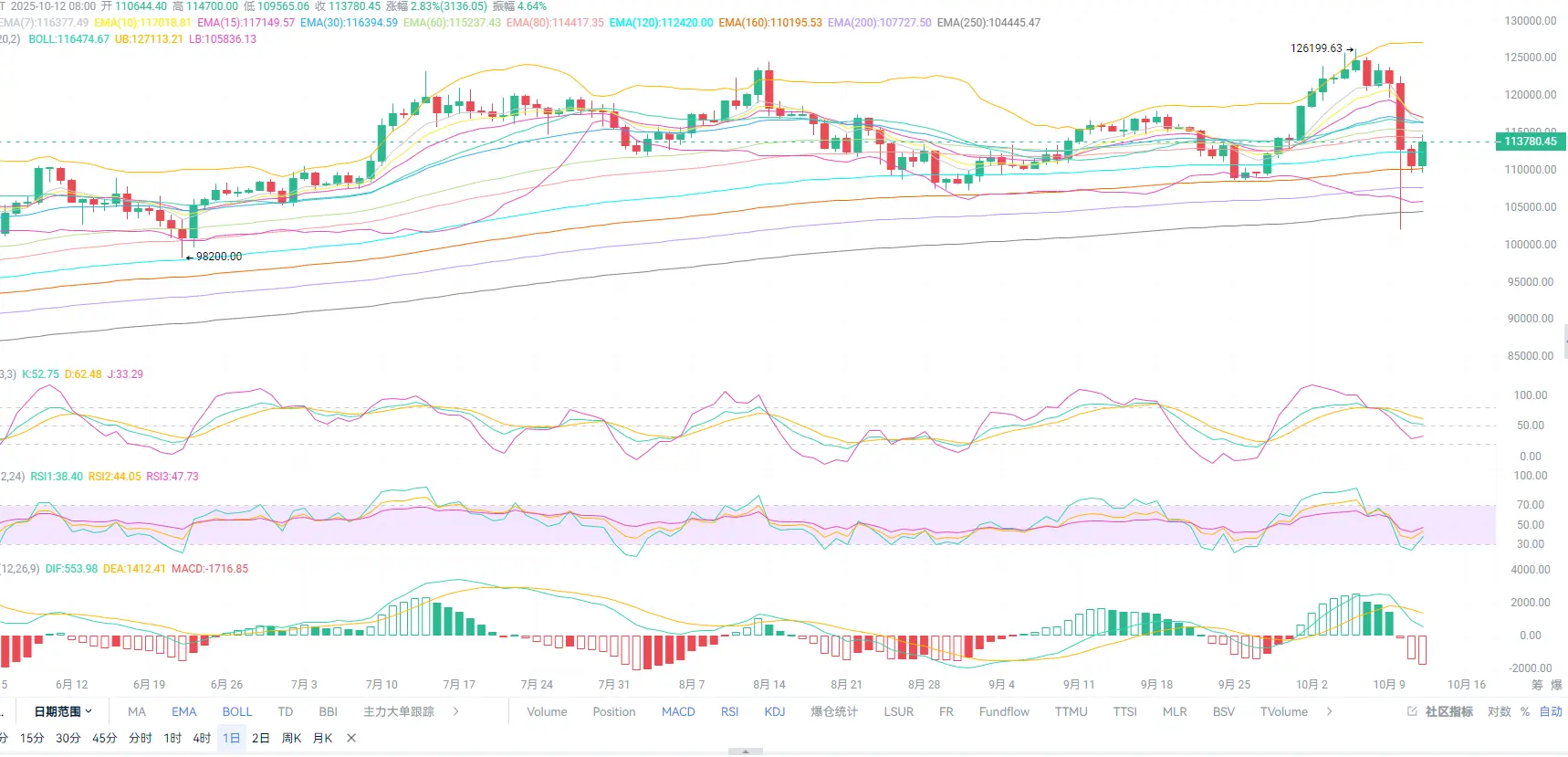Click the EMA(10) legend value
This screenshot has height=757, width=1568.
pyautogui.click(x=143, y=23)
